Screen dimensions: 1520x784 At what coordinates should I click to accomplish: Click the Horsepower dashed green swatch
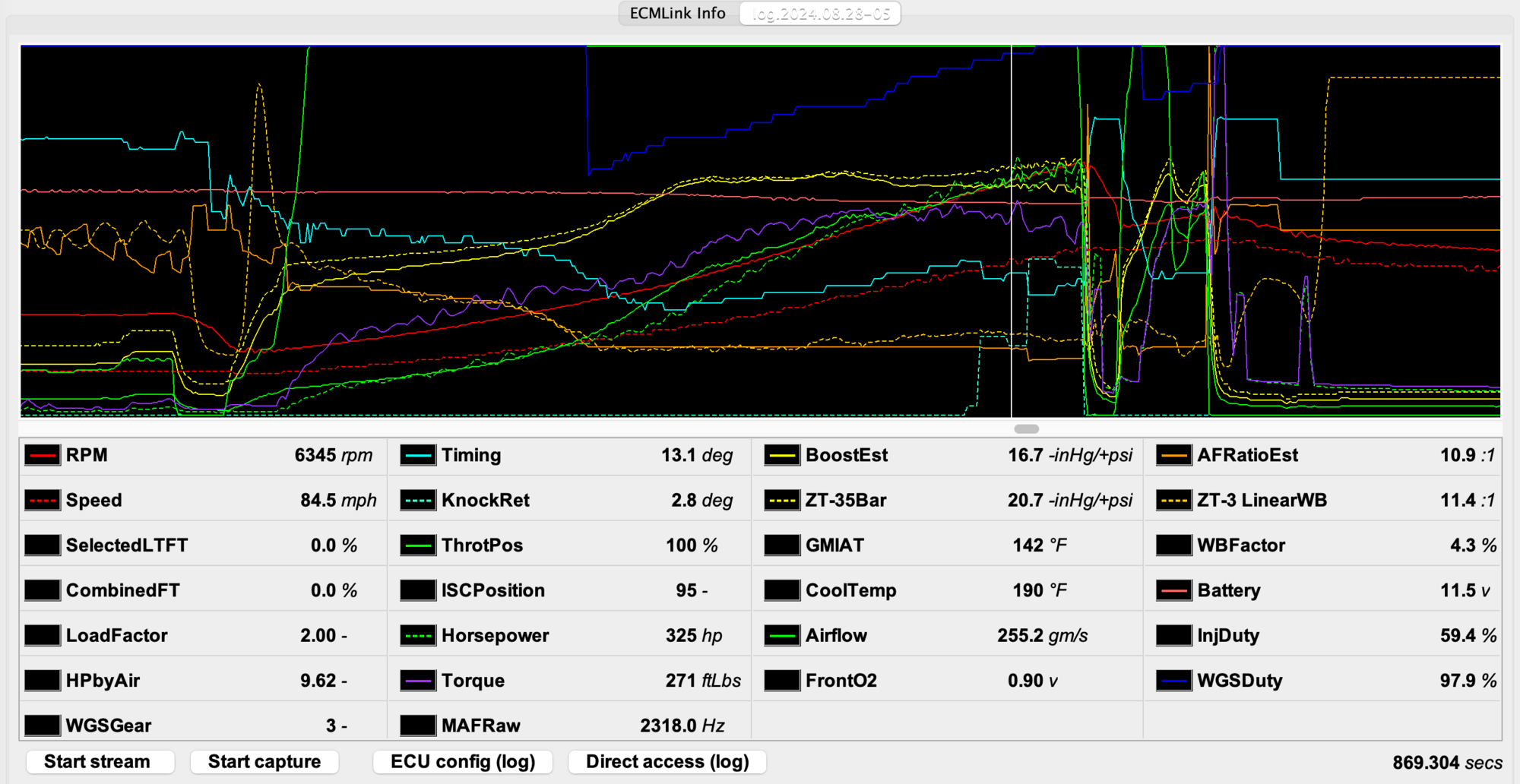tap(418, 635)
